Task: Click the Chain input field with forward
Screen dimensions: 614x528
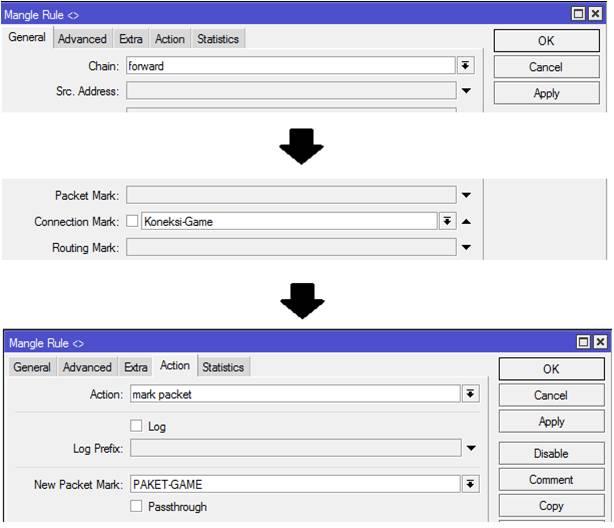Action: 291,65
